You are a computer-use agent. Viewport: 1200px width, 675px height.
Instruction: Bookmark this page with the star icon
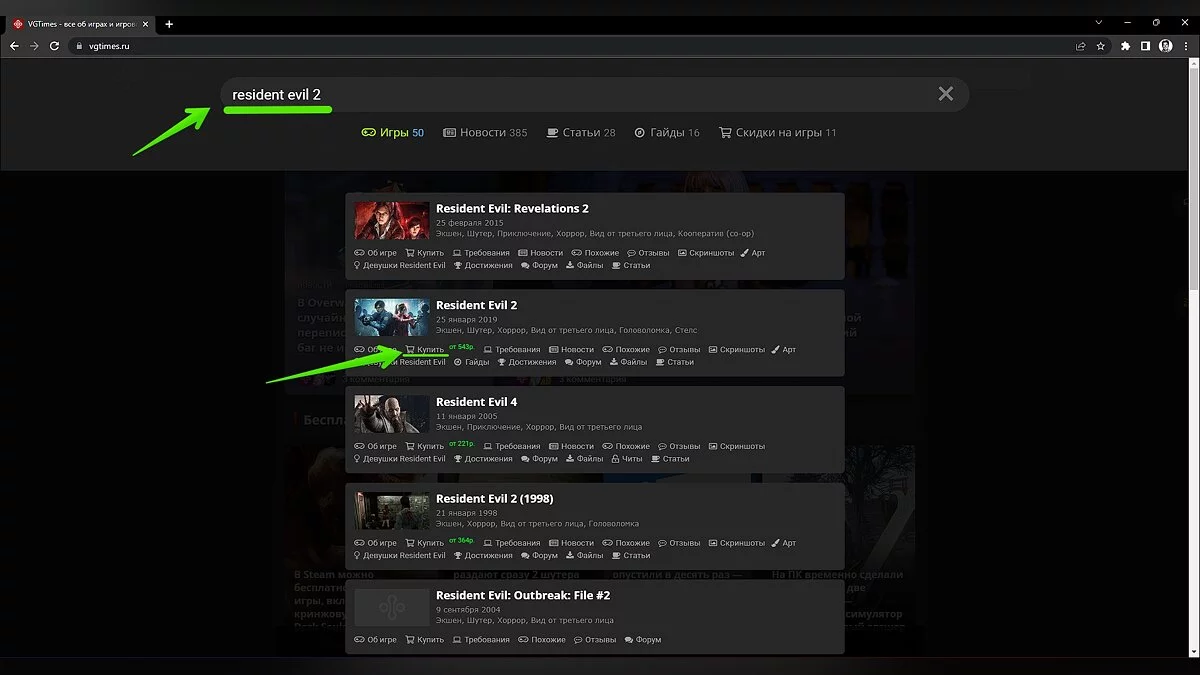(1101, 46)
